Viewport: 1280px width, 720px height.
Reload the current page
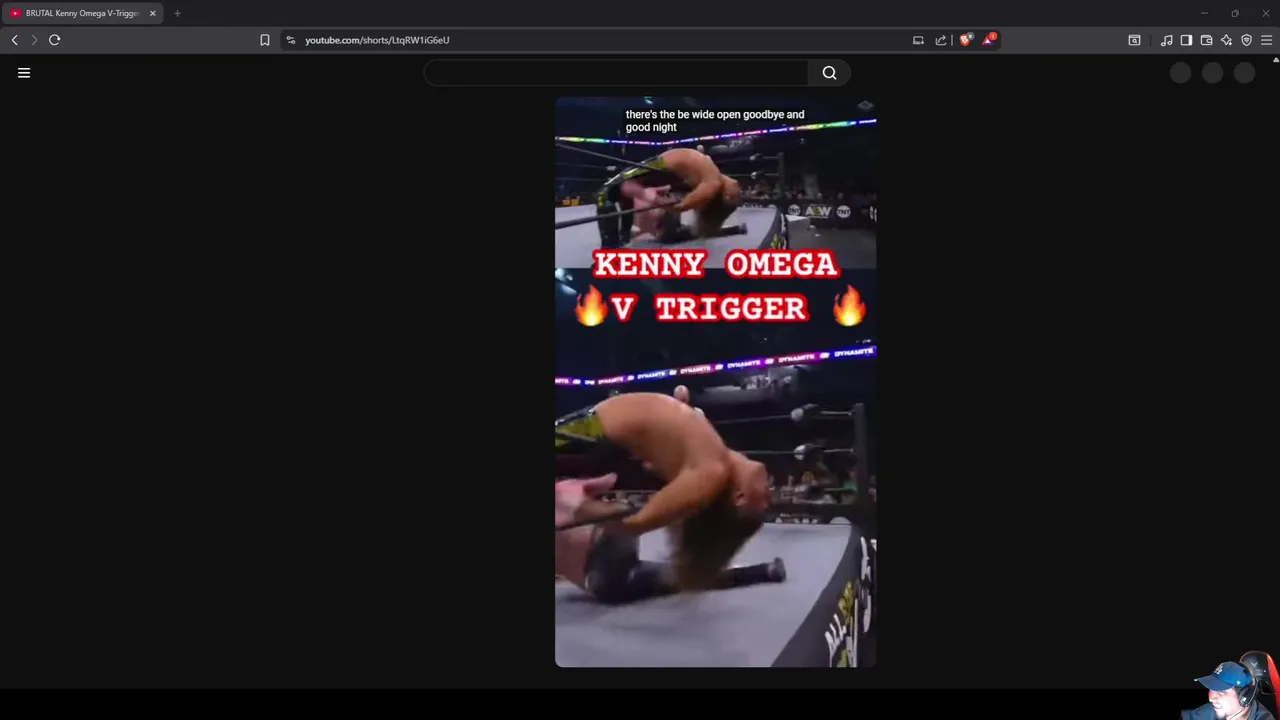pos(55,40)
